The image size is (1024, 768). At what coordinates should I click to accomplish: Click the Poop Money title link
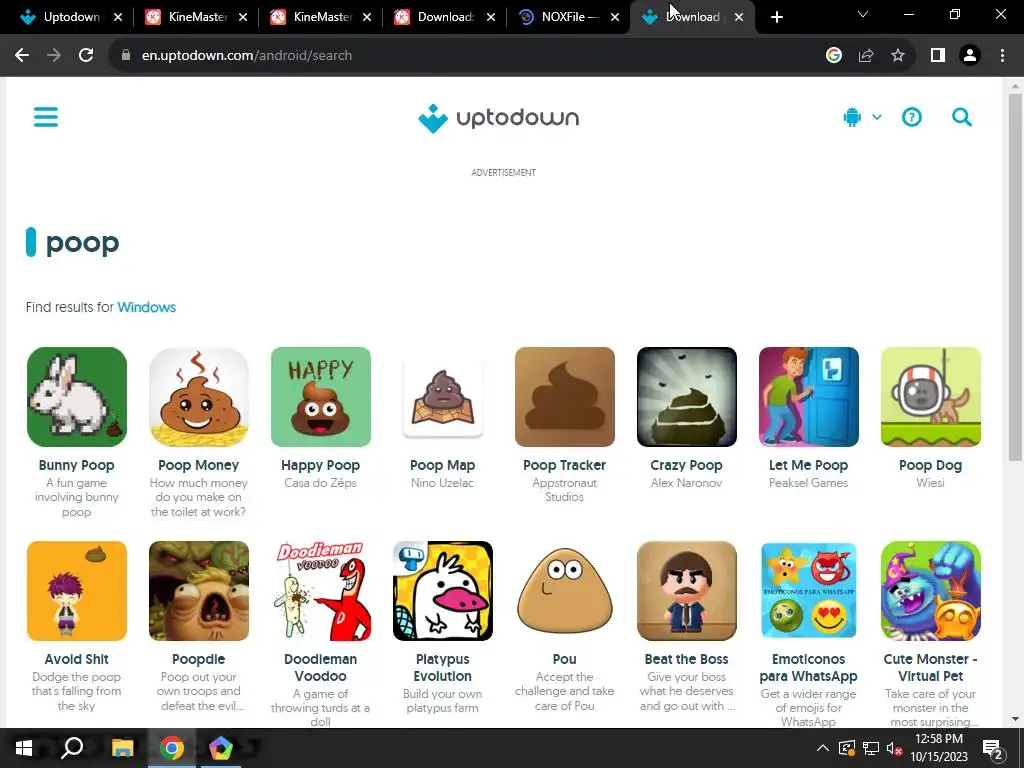tap(199, 465)
